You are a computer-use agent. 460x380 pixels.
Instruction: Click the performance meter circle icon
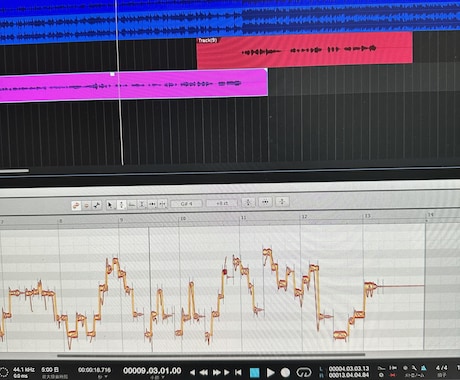[4, 373]
